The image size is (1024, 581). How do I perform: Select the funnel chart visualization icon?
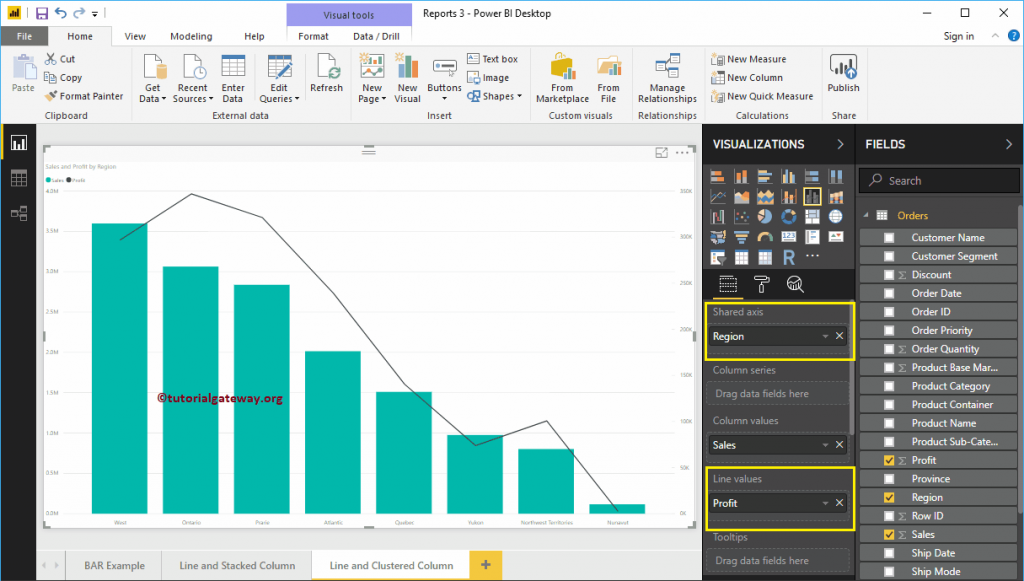click(x=741, y=236)
